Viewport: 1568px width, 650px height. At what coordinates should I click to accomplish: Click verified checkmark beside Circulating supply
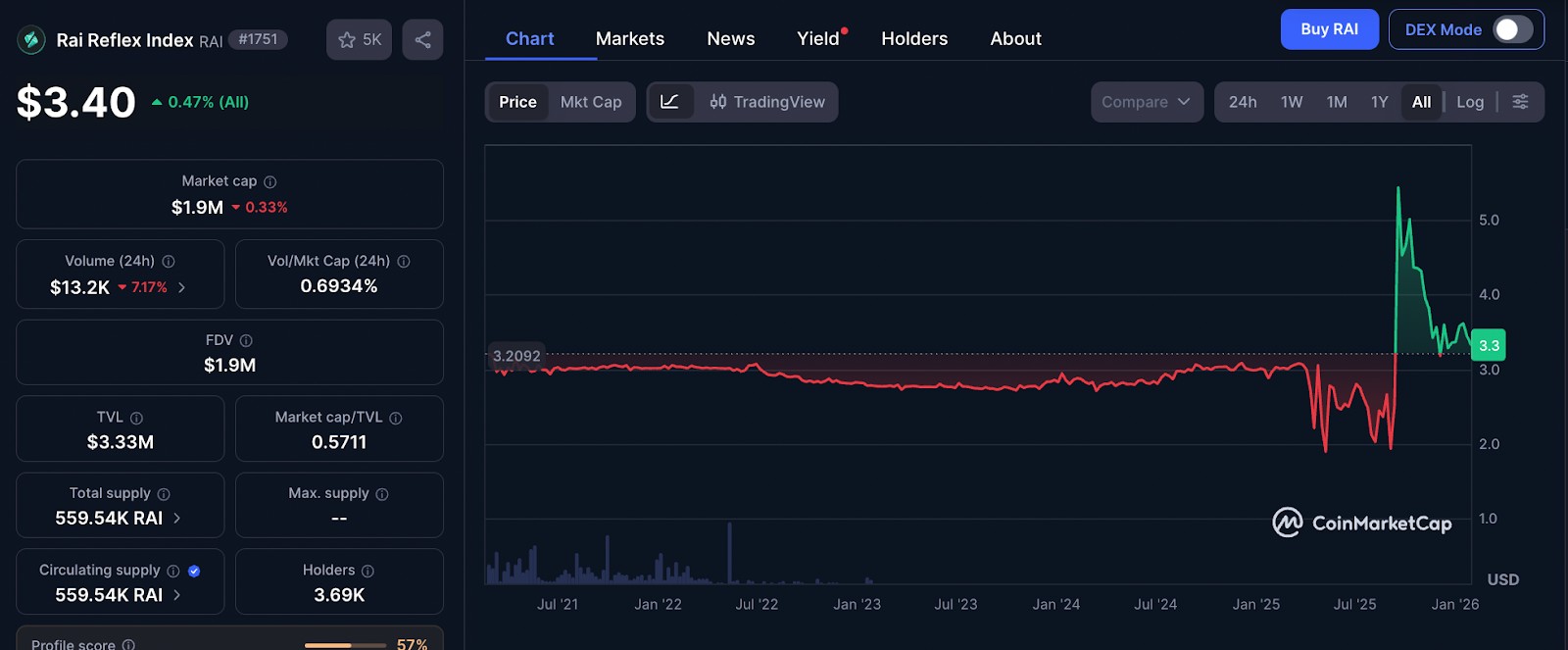point(194,571)
